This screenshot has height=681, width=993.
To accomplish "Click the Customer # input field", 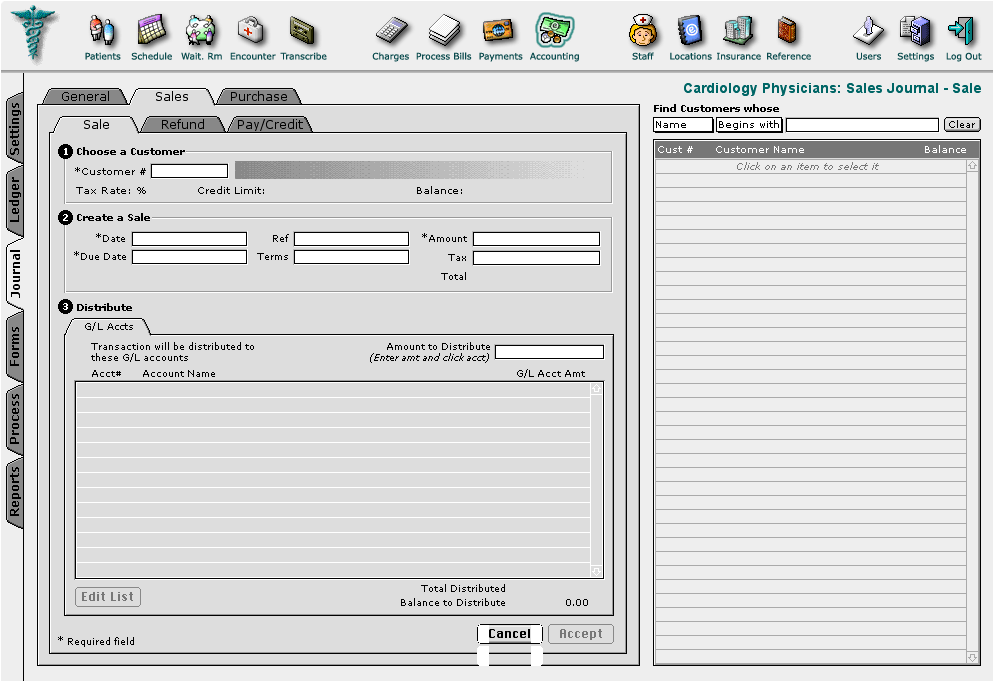I will [x=189, y=171].
